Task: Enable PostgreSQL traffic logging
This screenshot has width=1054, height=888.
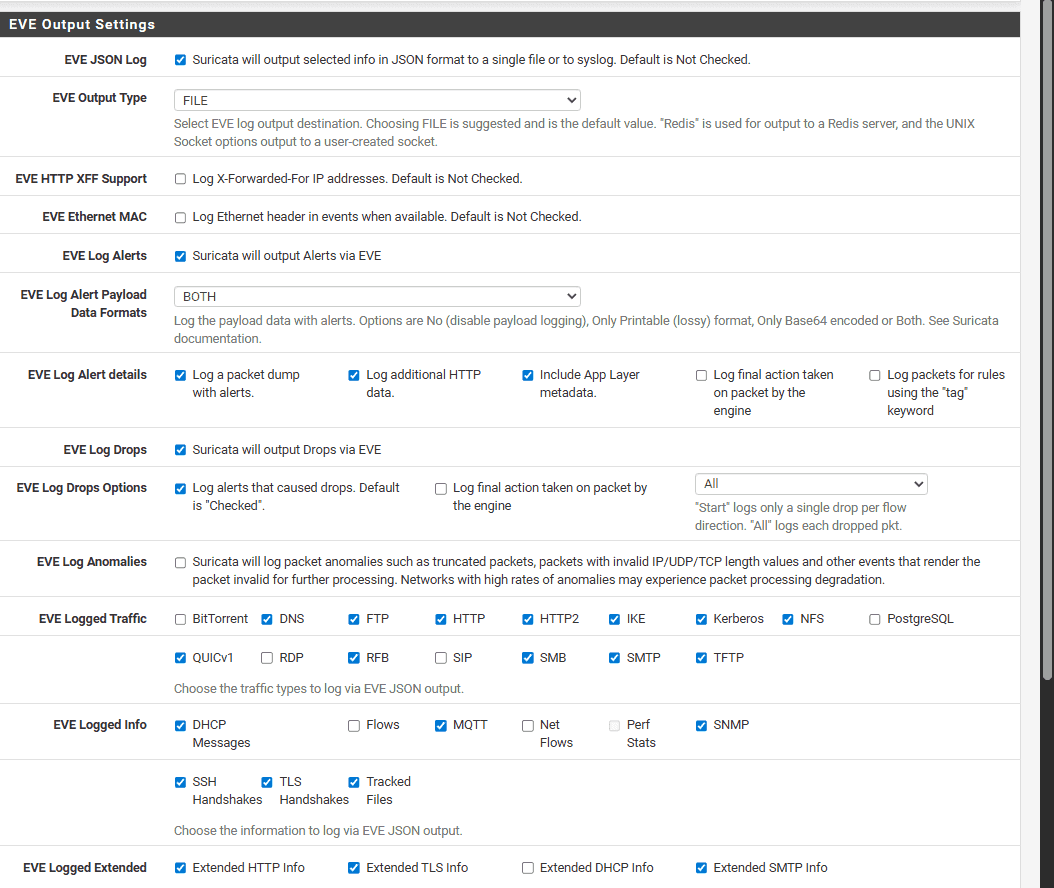Action: tap(875, 619)
